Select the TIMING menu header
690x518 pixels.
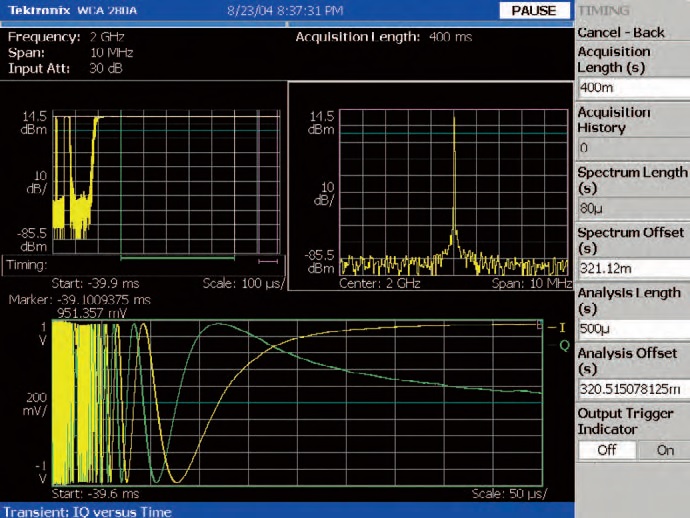(x=604, y=10)
